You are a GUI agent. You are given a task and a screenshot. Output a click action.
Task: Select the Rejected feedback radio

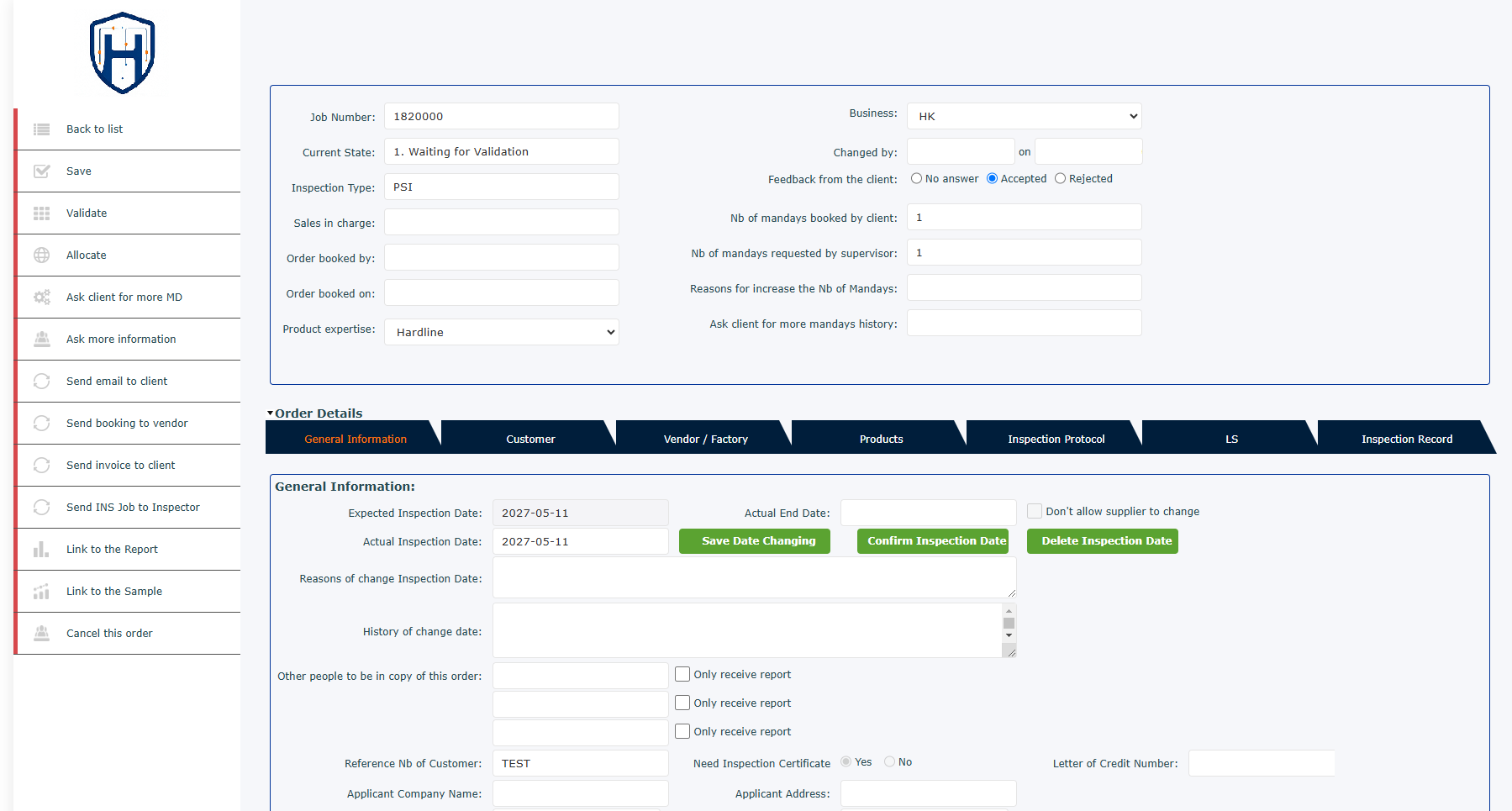pos(1060,178)
